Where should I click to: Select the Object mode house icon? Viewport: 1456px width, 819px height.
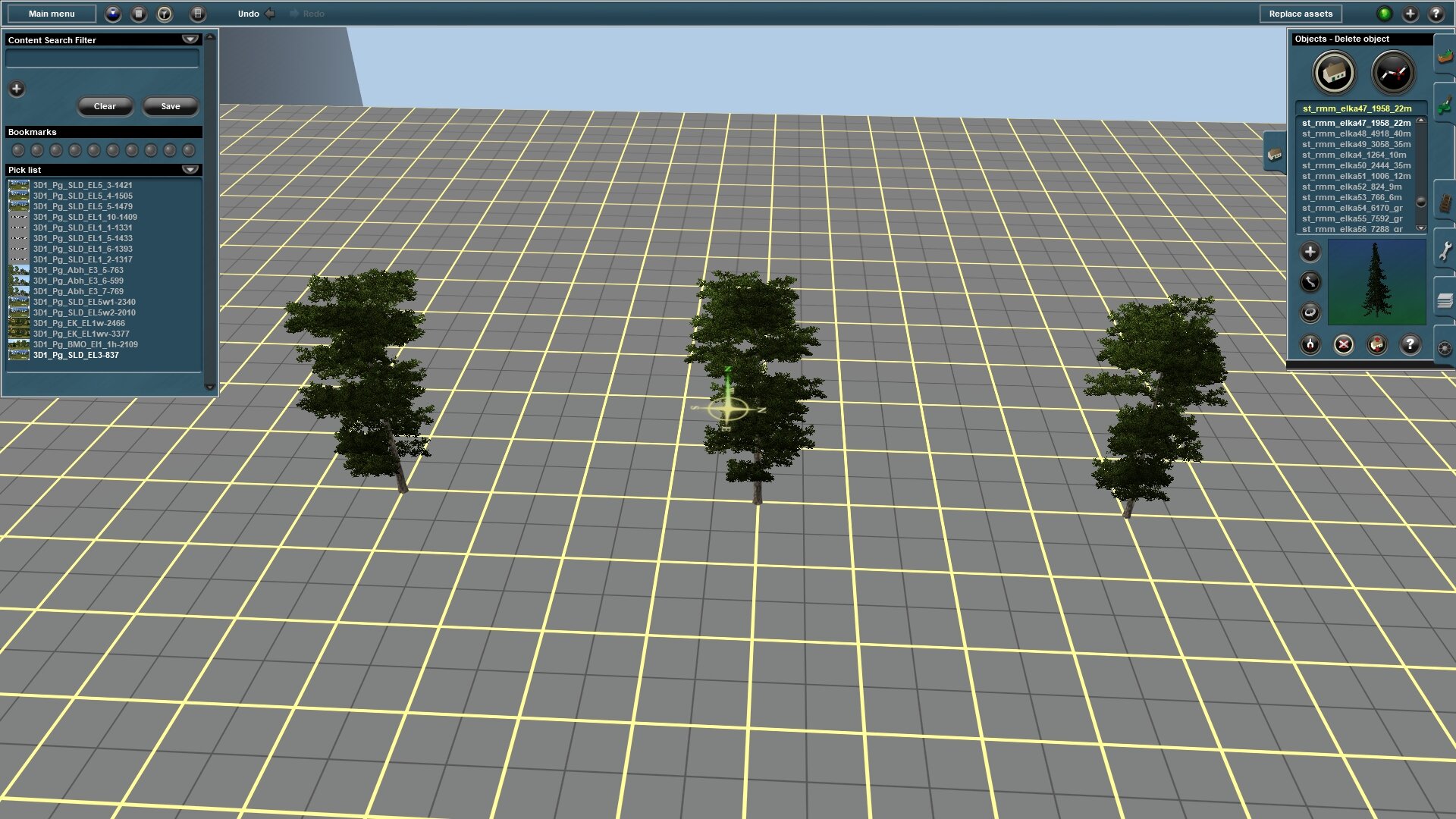[1334, 74]
